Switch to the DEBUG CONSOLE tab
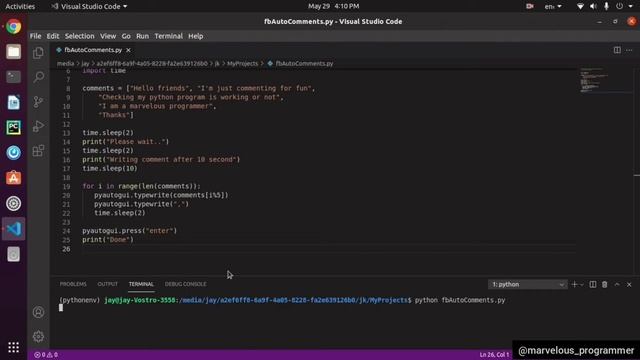 tap(186, 284)
